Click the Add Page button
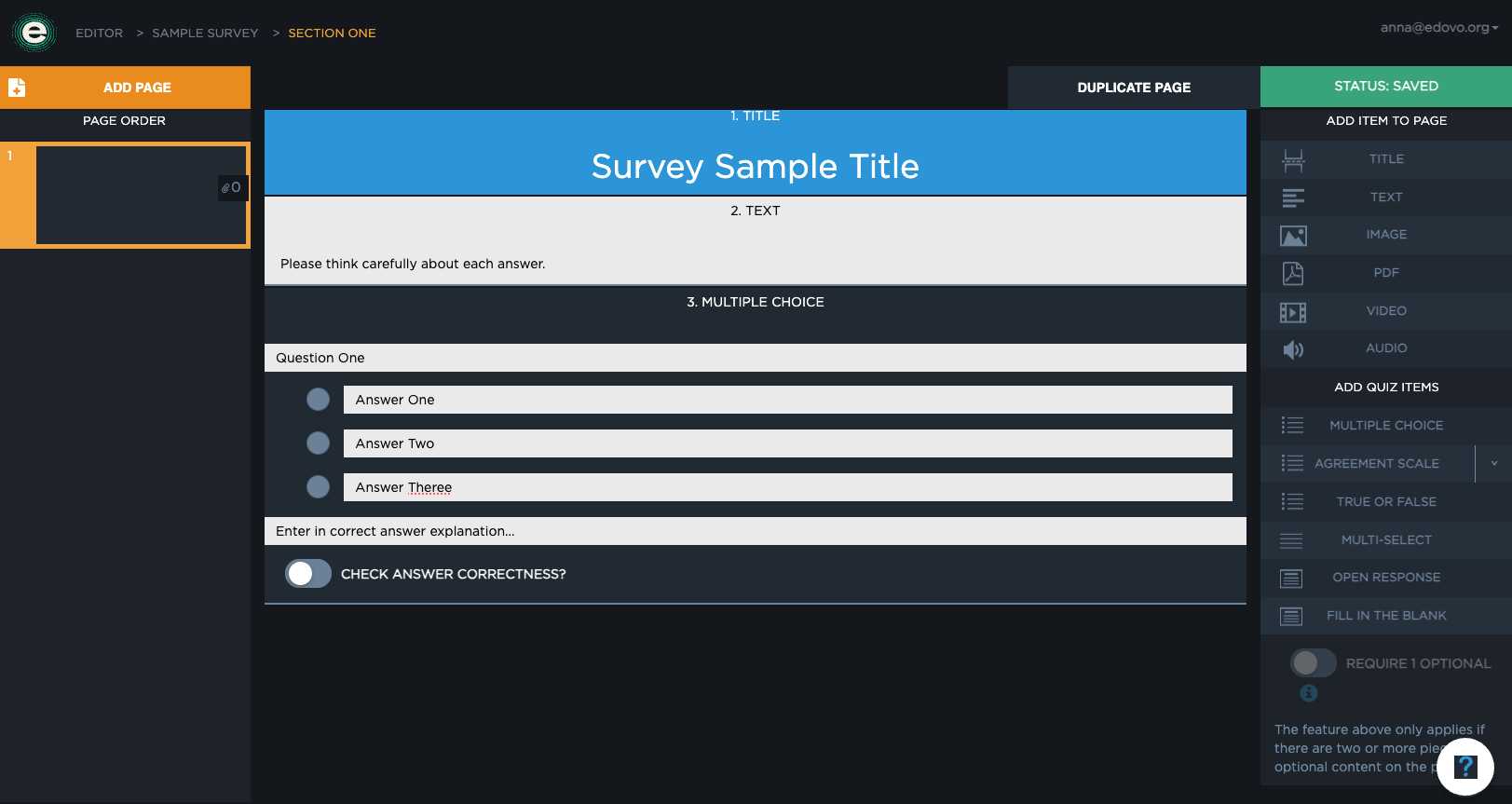Image resolution: width=1512 pixels, height=804 pixels. click(x=125, y=88)
